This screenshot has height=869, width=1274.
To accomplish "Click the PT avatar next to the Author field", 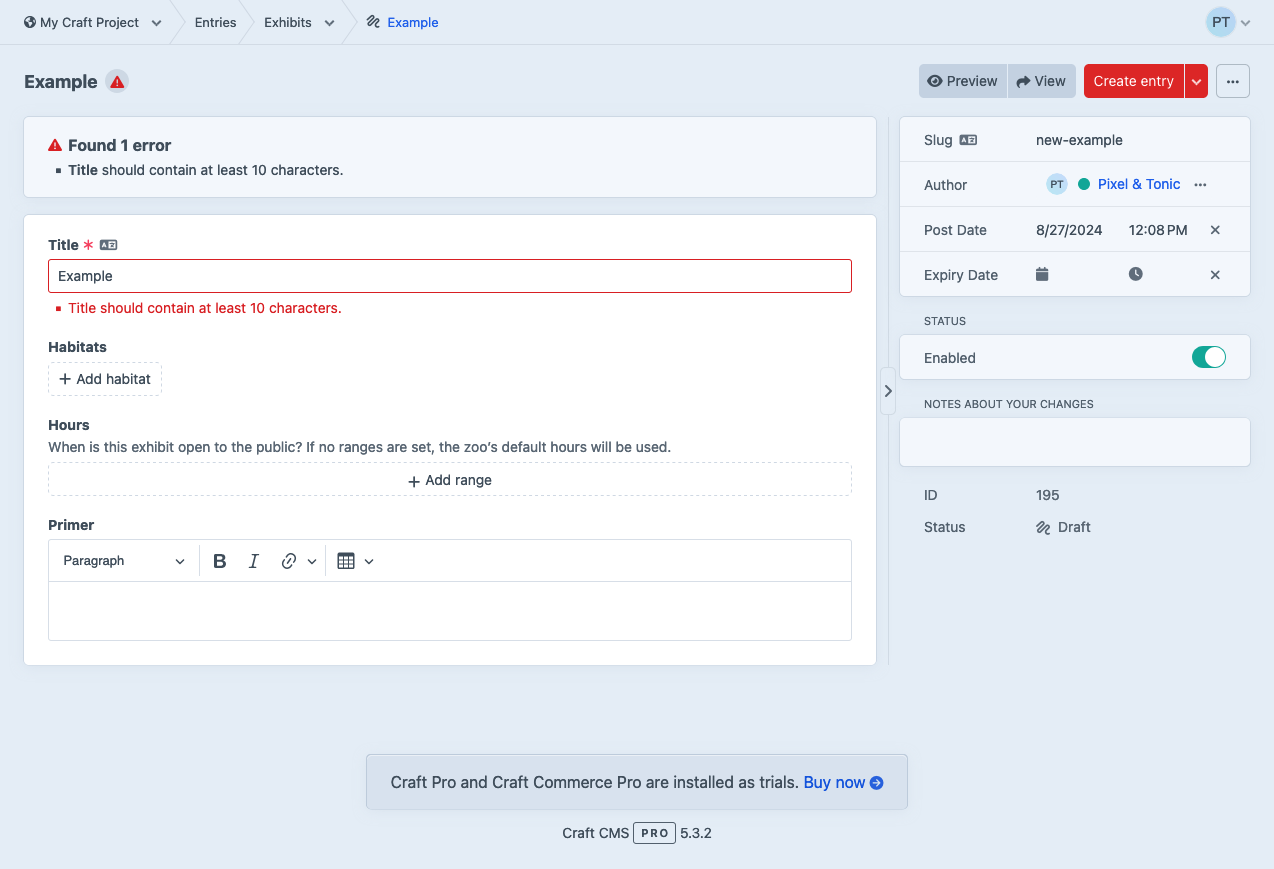I will coord(1057,184).
